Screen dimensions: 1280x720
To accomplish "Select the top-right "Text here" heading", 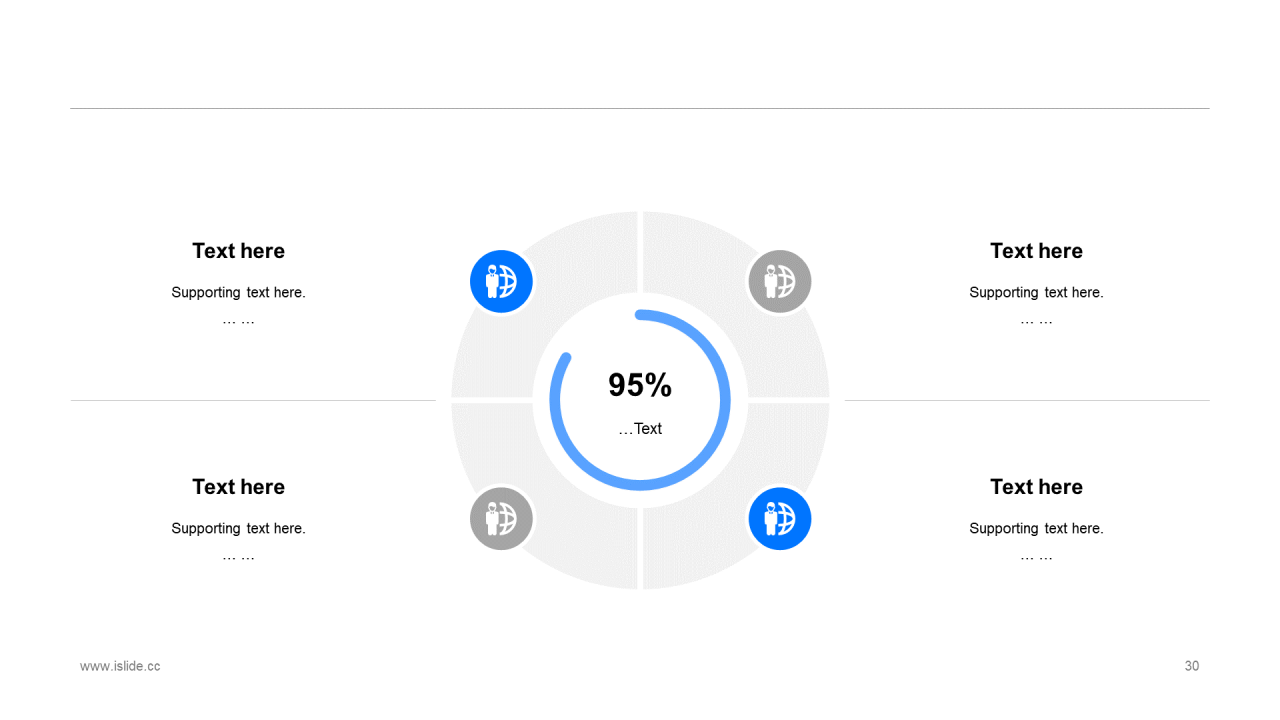I will click(1036, 251).
